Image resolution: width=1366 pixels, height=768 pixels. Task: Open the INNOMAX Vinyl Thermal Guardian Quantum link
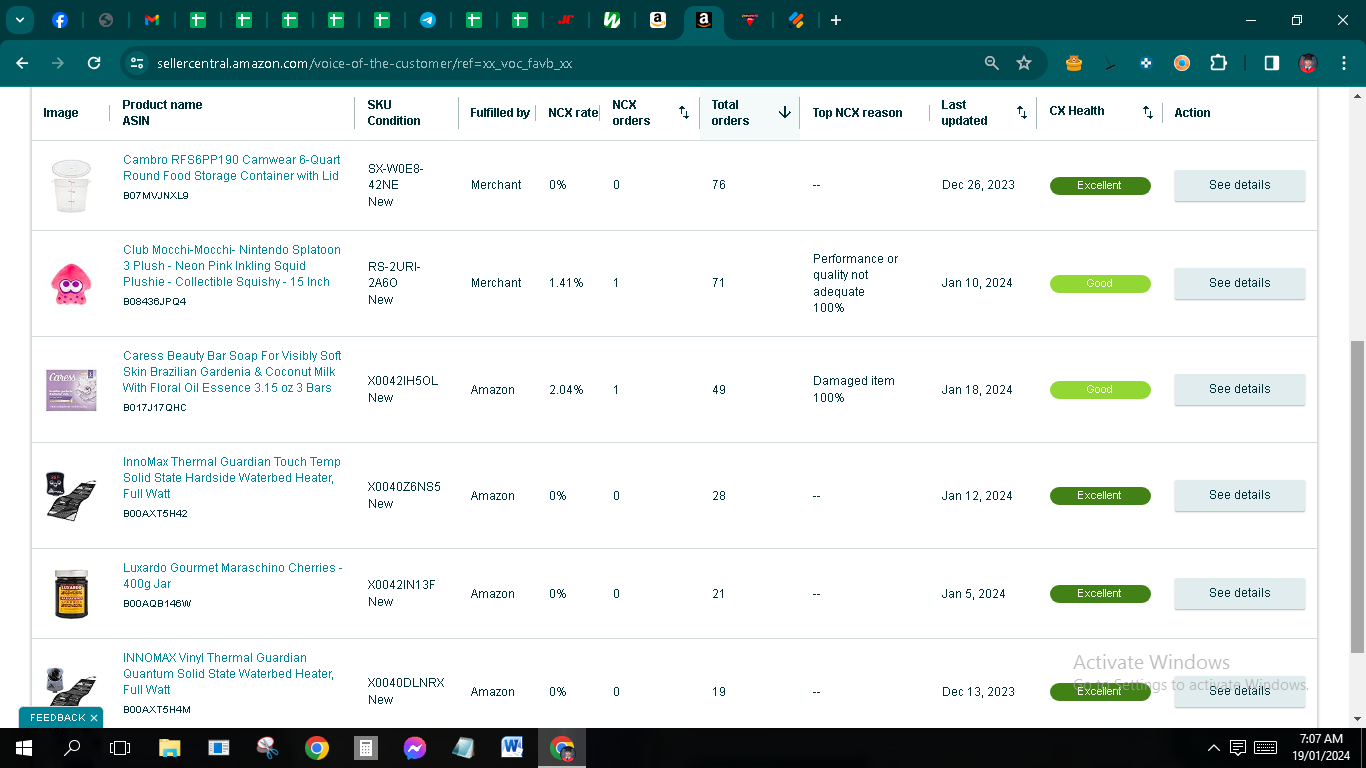click(x=228, y=674)
